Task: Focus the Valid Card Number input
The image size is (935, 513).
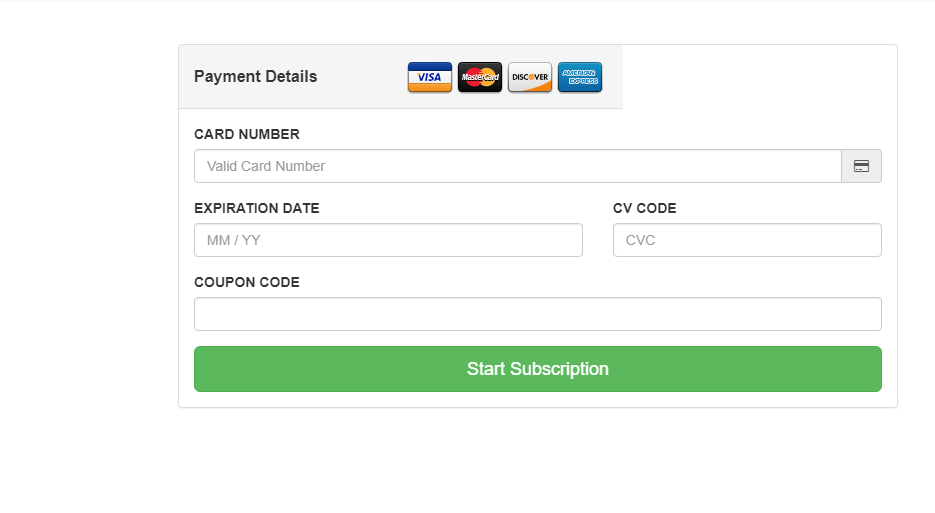Action: tap(517, 166)
